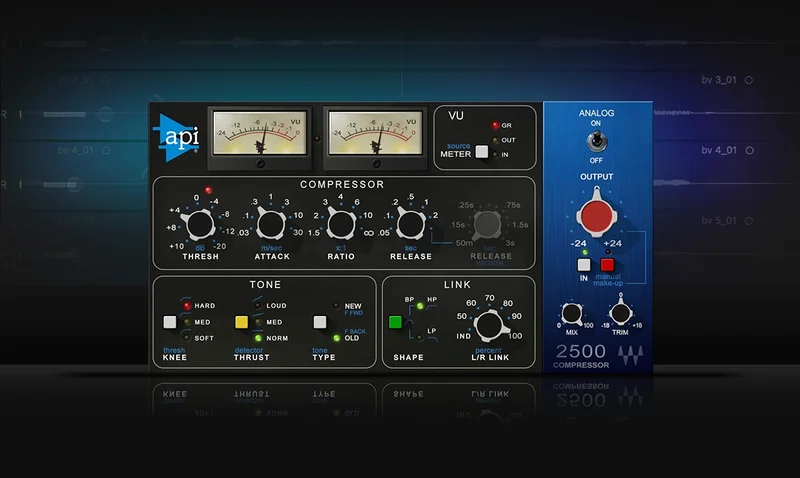The width and height of the screenshot is (800, 478).
Task: Click the API logo
Action: pyautogui.click(x=176, y=138)
